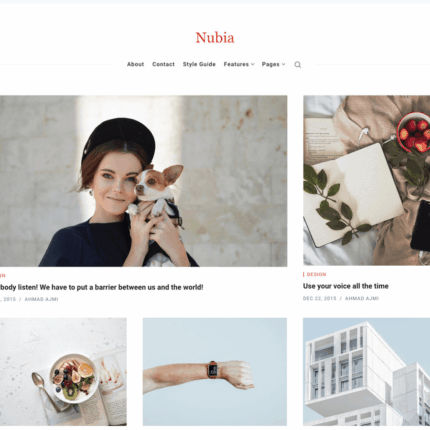The width and height of the screenshot is (430, 430).
Task: Open the fruit bowl post thumbnail
Action: tap(63, 372)
